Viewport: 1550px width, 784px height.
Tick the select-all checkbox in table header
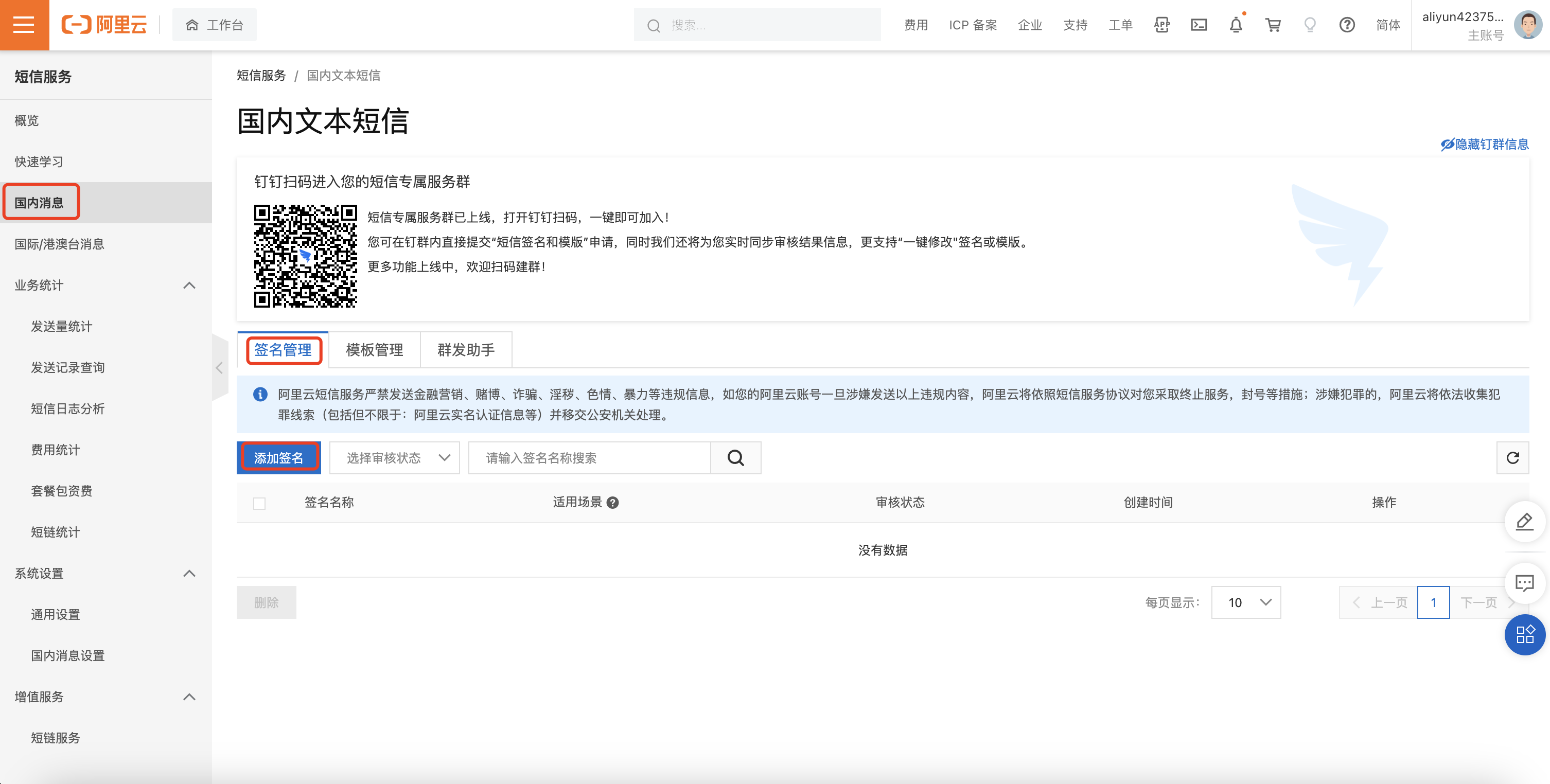pos(259,503)
